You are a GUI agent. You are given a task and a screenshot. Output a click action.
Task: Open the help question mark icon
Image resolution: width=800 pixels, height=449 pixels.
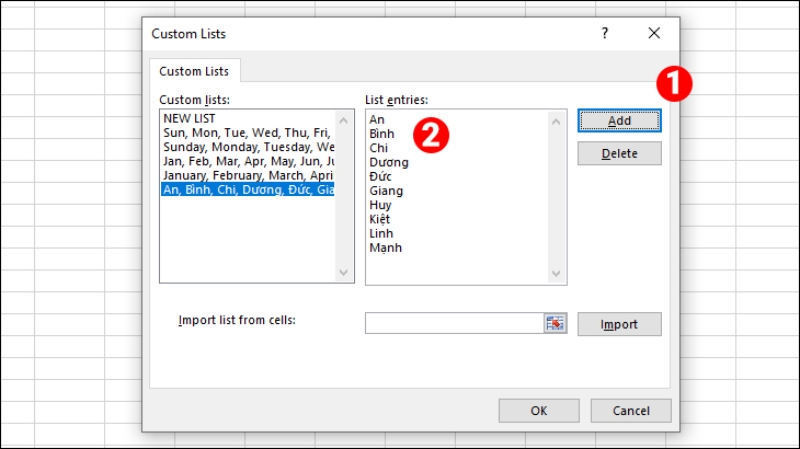click(605, 33)
